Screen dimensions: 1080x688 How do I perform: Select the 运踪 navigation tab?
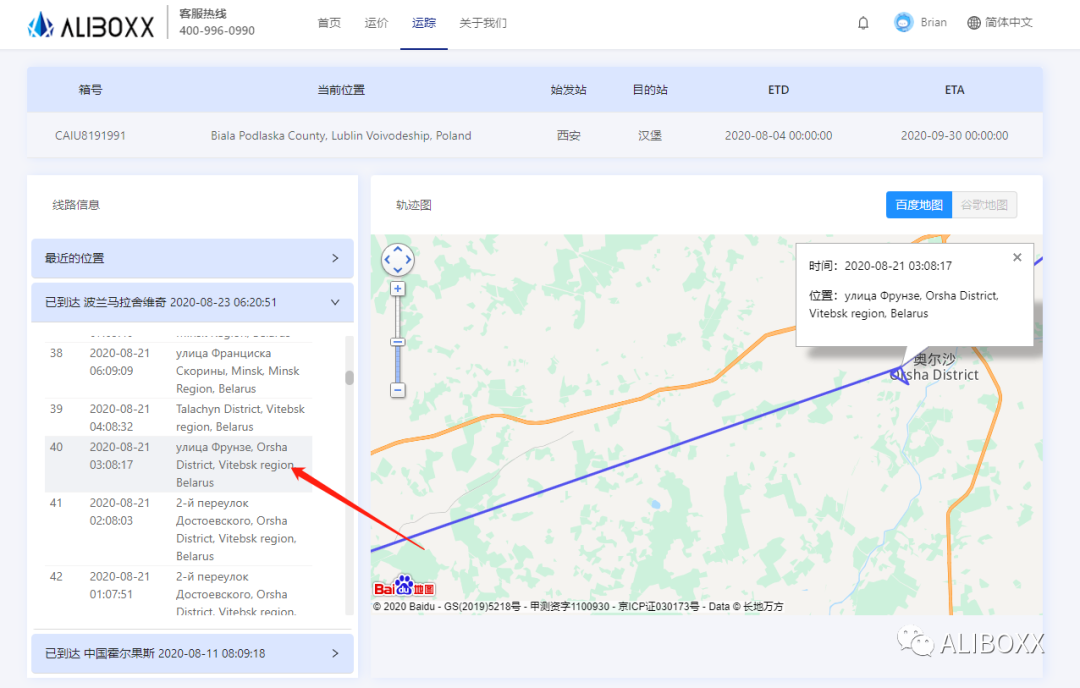424,23
